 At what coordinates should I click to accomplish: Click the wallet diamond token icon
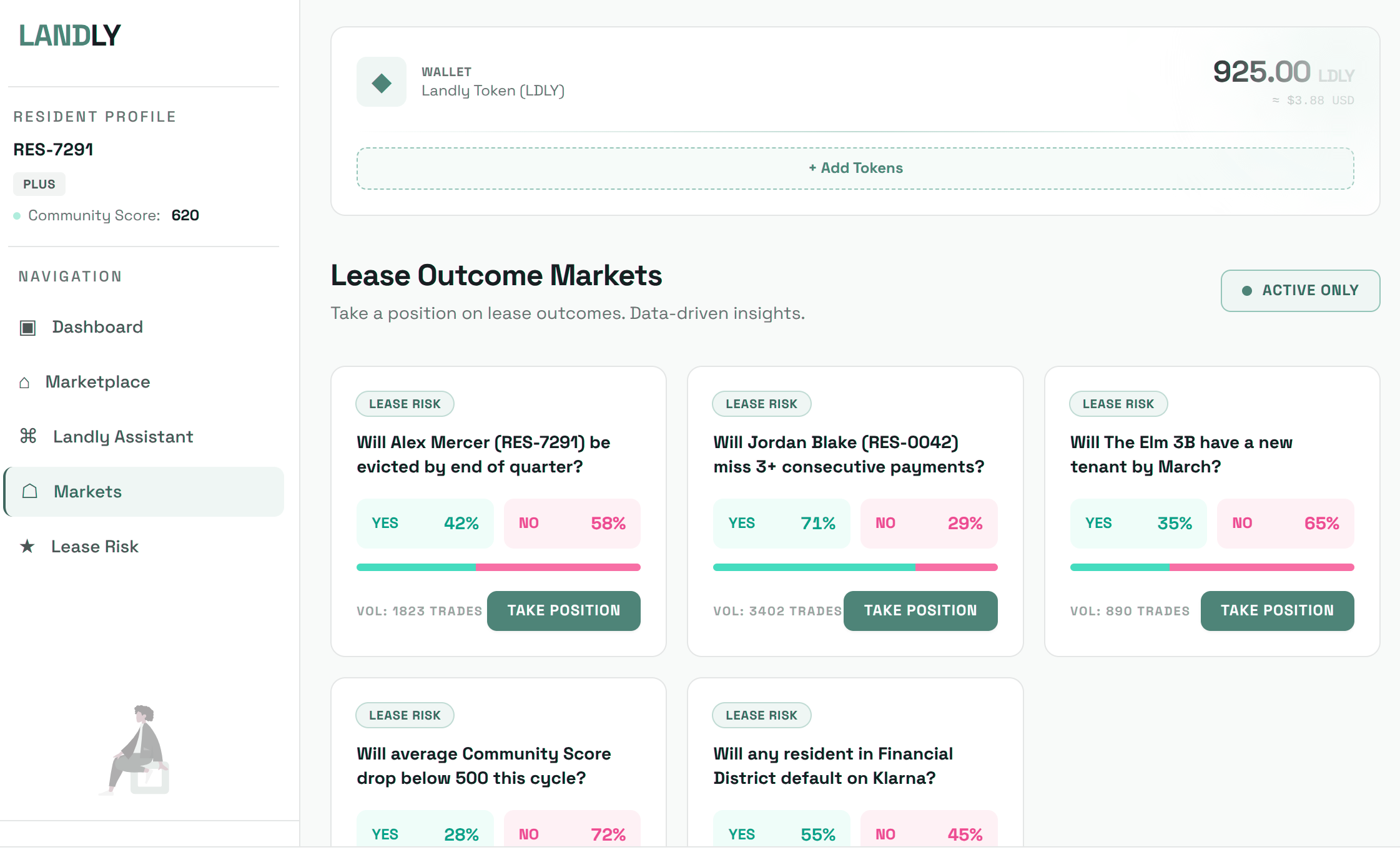[x=381, y=82]
